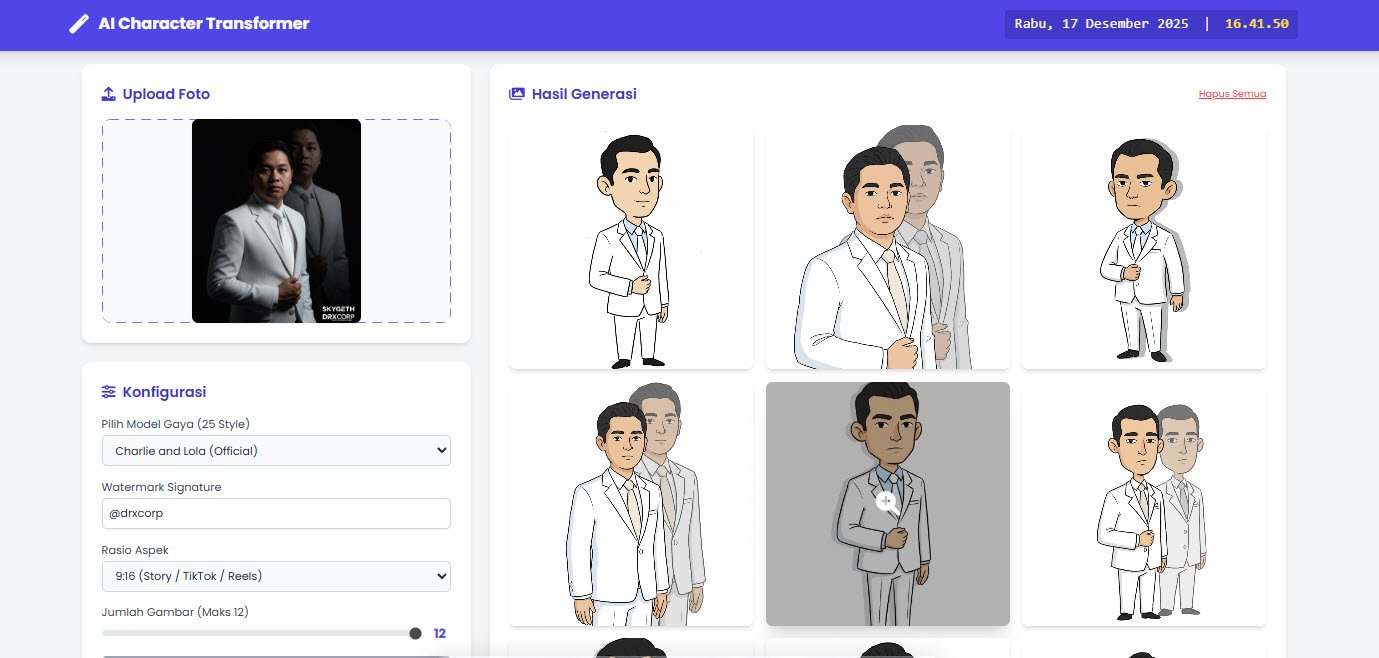This screenshot has height=658, width=1379.
Task: Click the Hasil Generasi images icon
Action: pos(517,94)
